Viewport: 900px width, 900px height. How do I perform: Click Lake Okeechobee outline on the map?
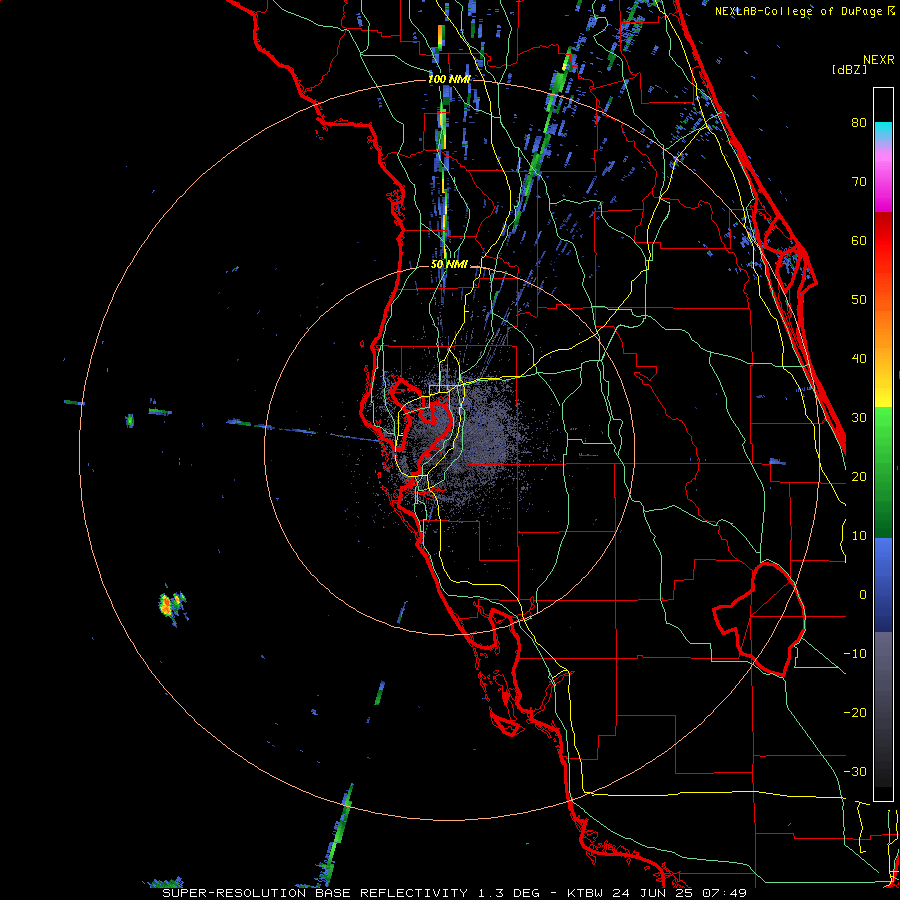(759, 619)
